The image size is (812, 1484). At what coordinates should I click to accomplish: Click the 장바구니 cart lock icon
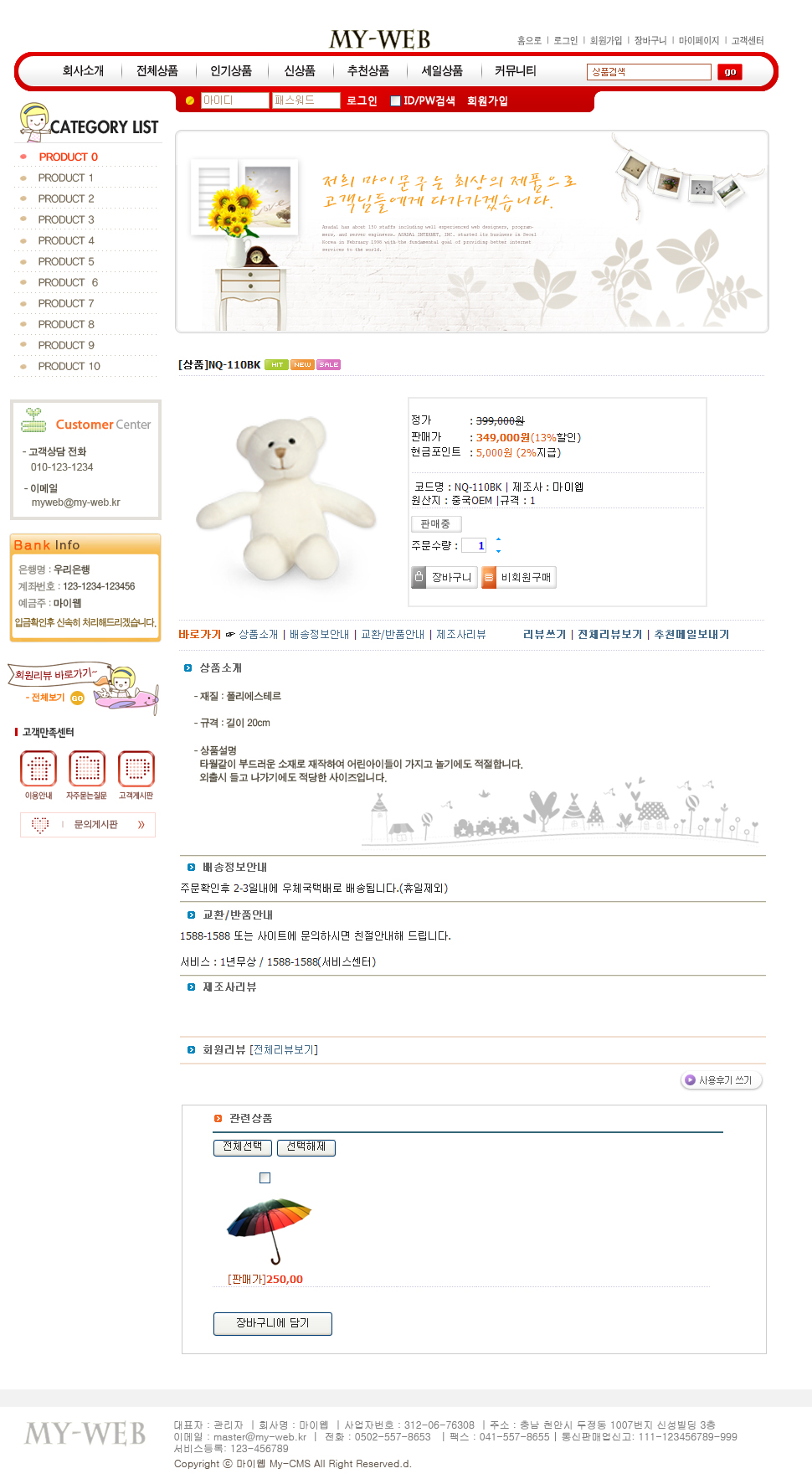419,577
